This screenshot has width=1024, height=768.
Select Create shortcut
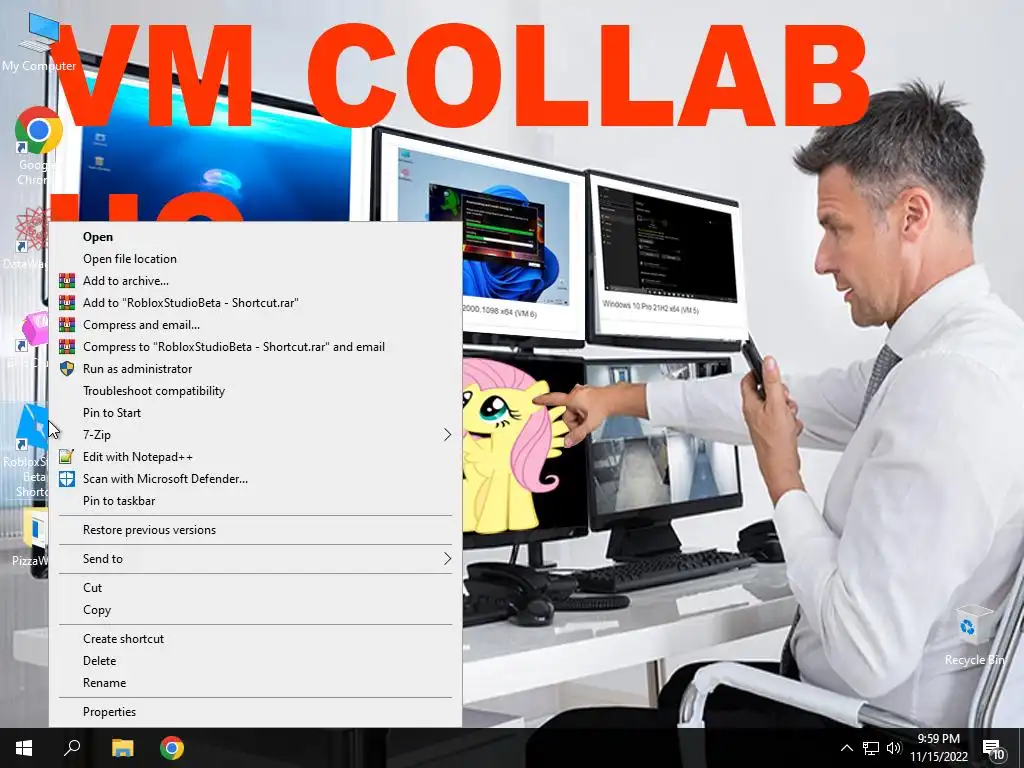(255, 639)
